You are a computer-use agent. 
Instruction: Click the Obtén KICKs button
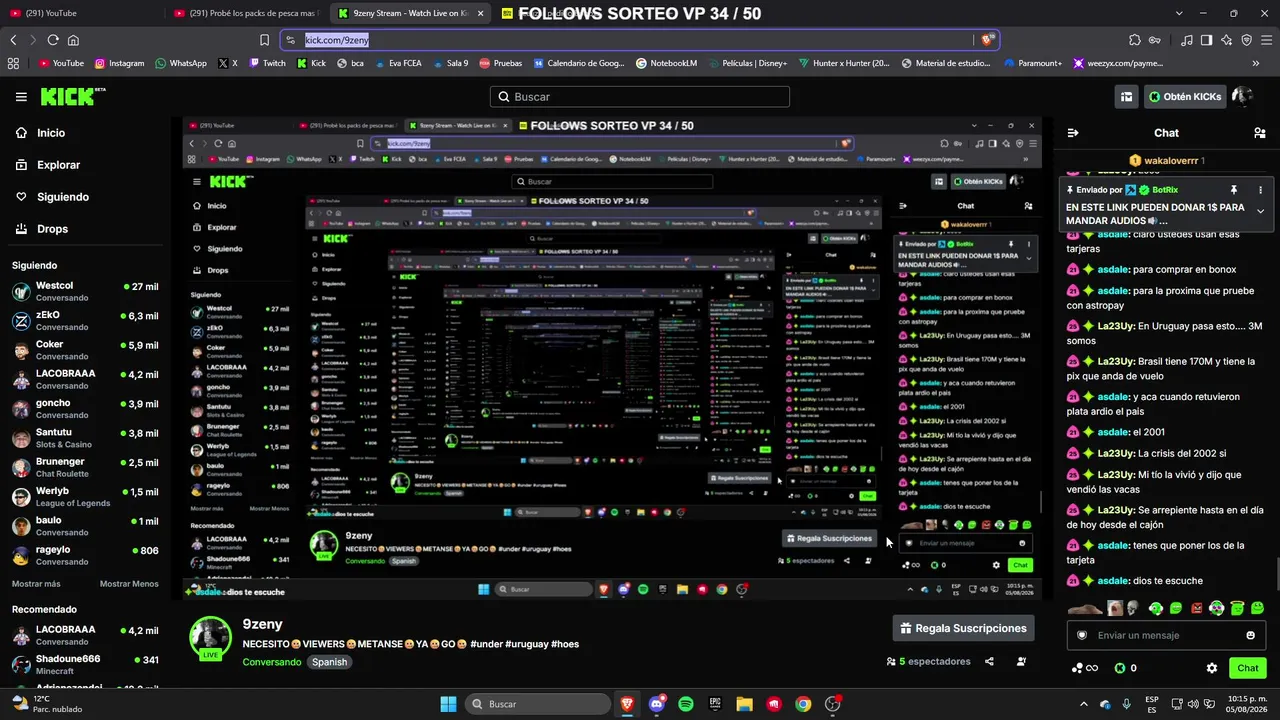1185,97
